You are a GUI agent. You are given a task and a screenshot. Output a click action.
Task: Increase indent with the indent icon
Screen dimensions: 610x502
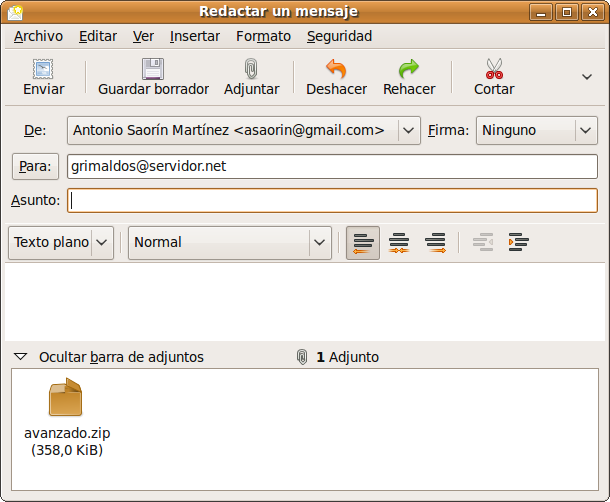[518, 242]
